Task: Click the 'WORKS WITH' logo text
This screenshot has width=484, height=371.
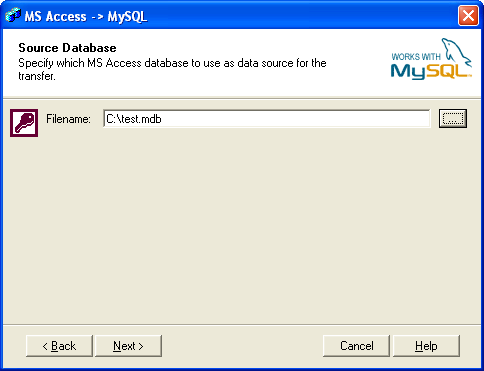Action: point(416,57)
